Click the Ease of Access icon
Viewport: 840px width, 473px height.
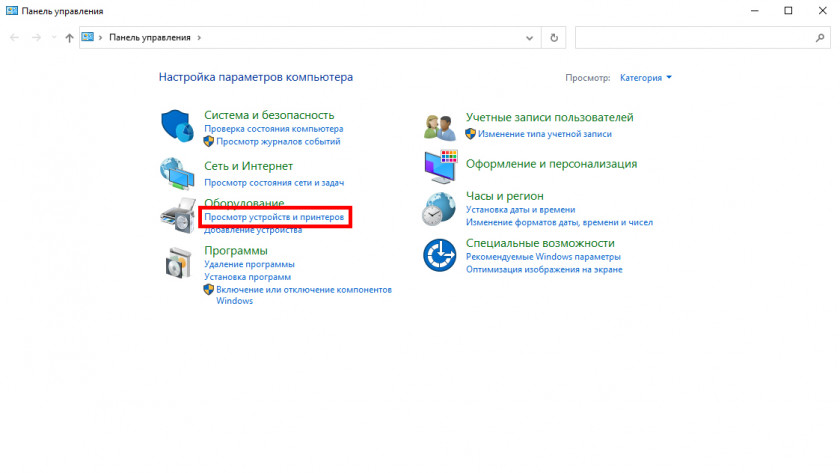[x=439, y=255]
